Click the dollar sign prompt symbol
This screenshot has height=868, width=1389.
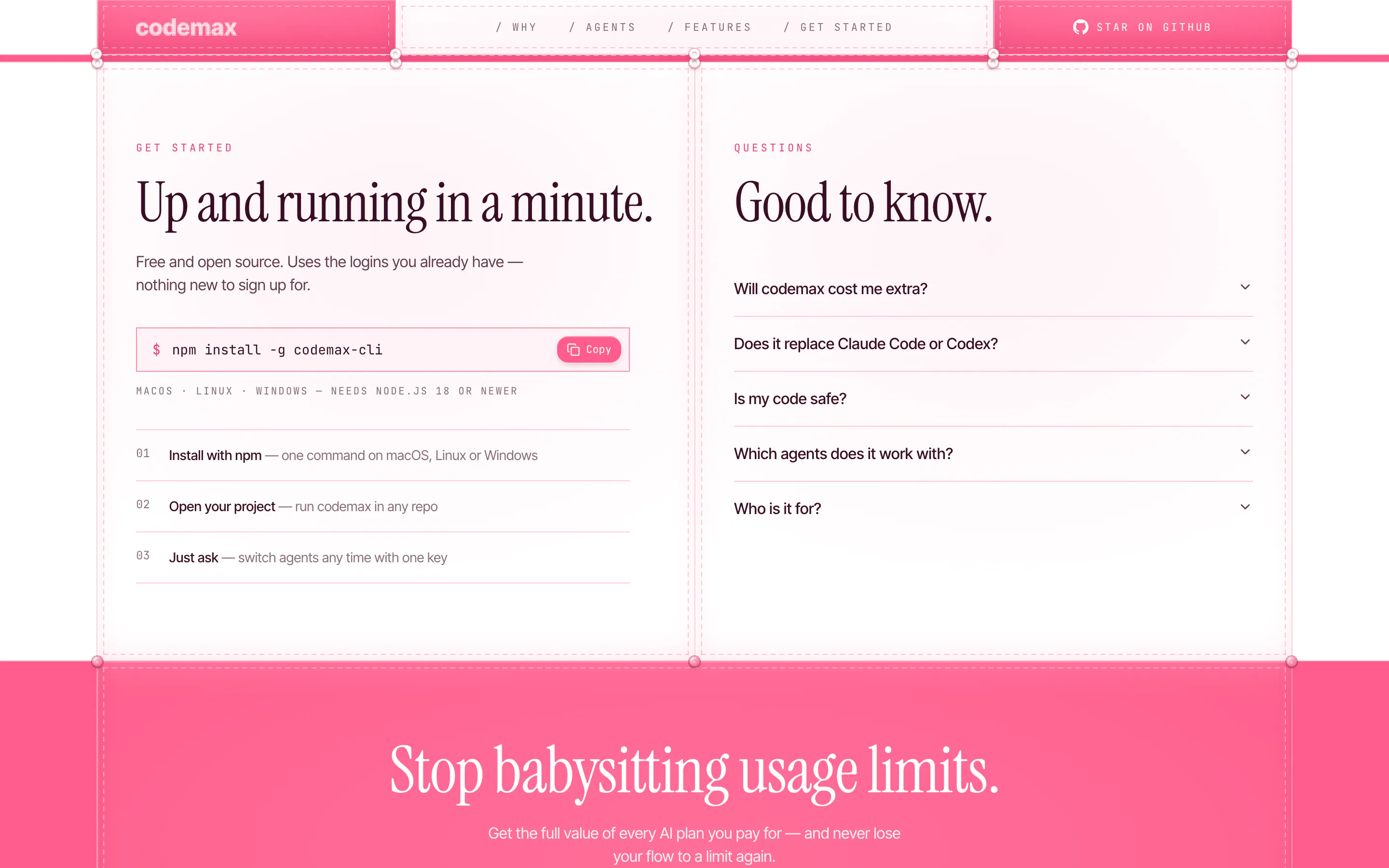[x=156, y=350]
